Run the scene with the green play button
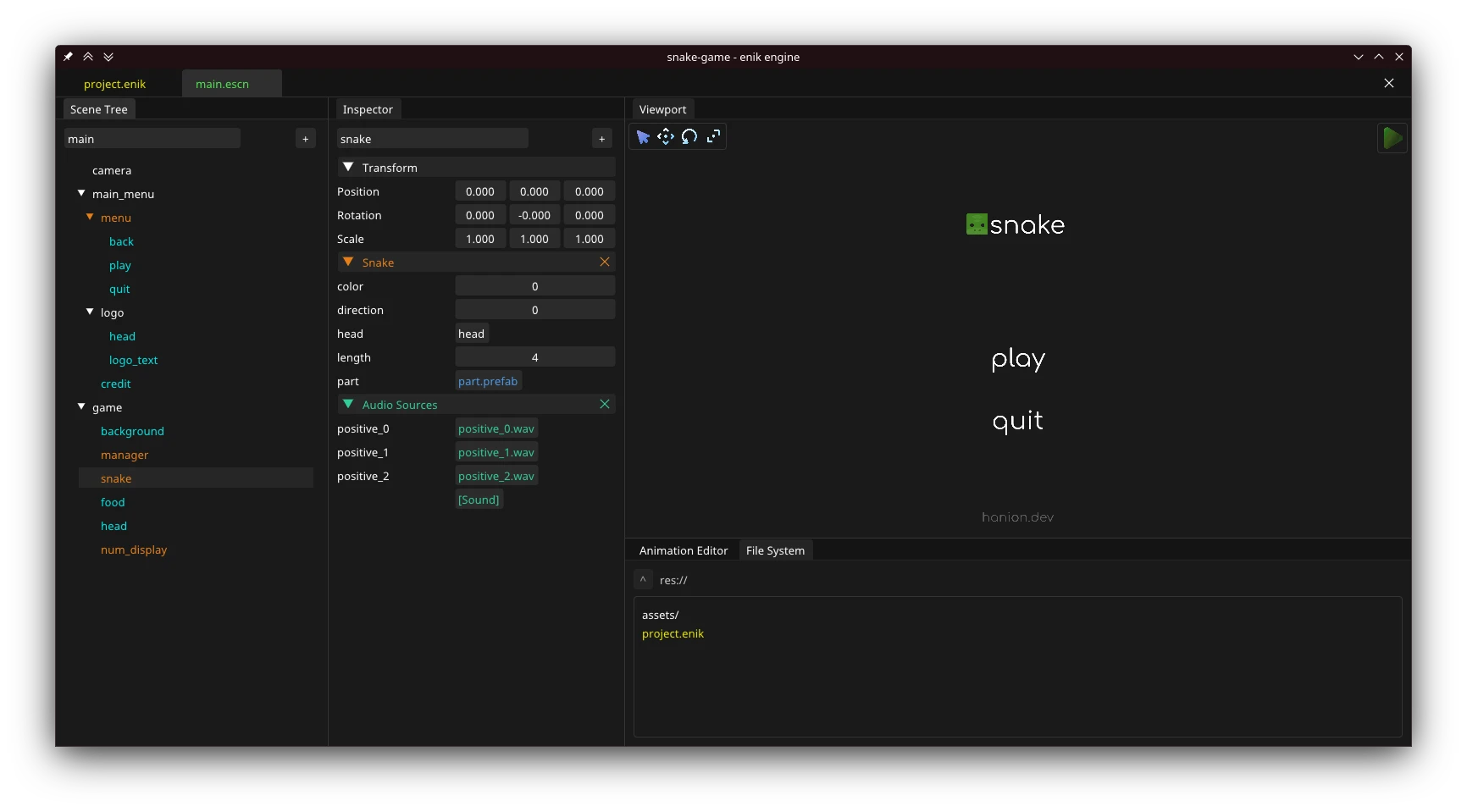 (1392, 138)
